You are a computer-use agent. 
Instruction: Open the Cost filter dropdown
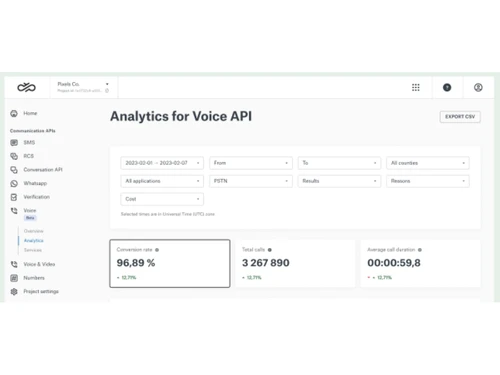tap(162, 199)
